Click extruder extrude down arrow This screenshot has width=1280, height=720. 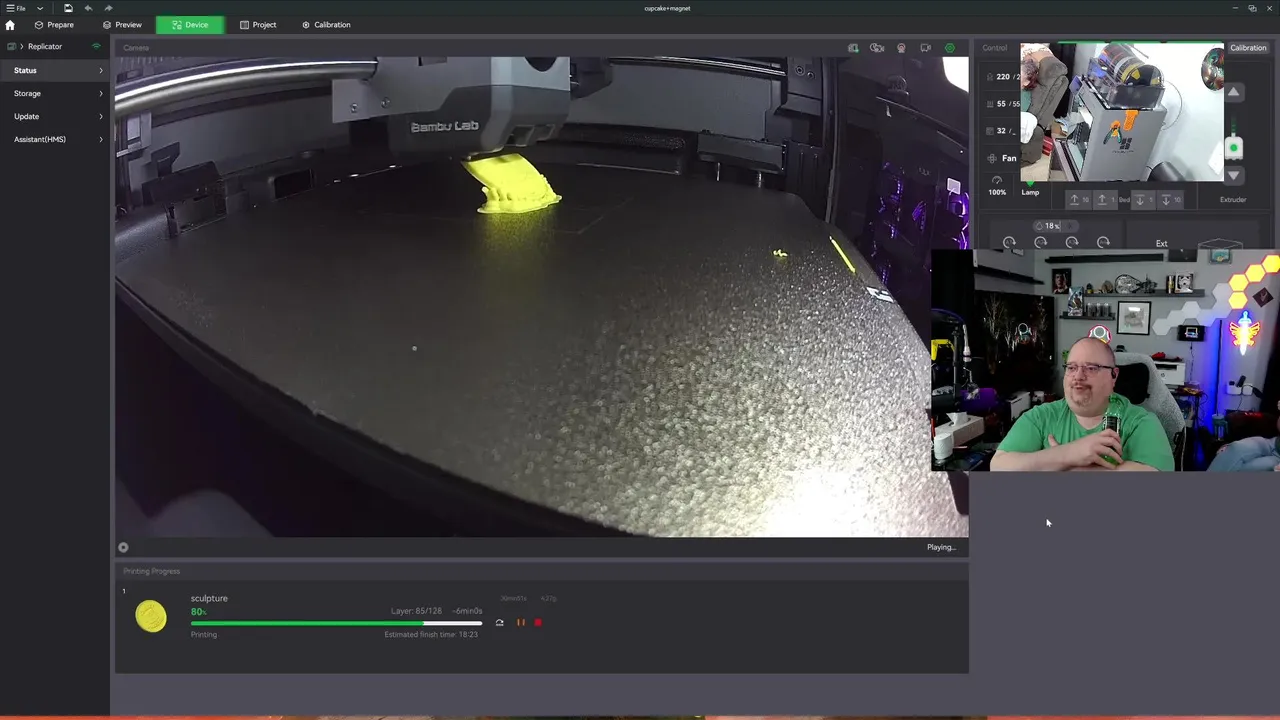(x=1233, y=175)
